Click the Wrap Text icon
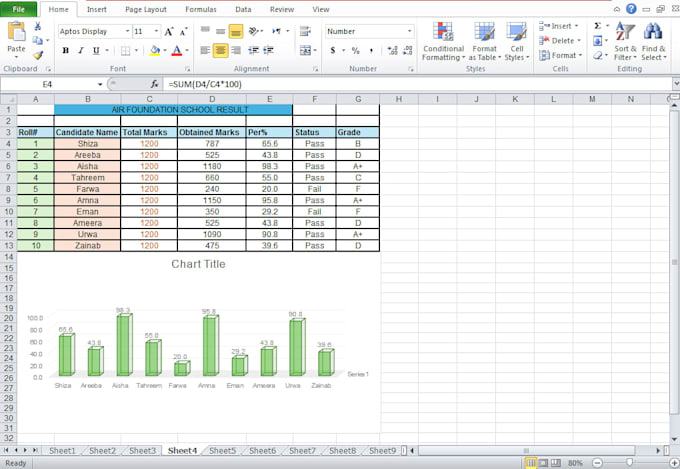This screenshot has width=680, height=469. (x=305, y=31)
